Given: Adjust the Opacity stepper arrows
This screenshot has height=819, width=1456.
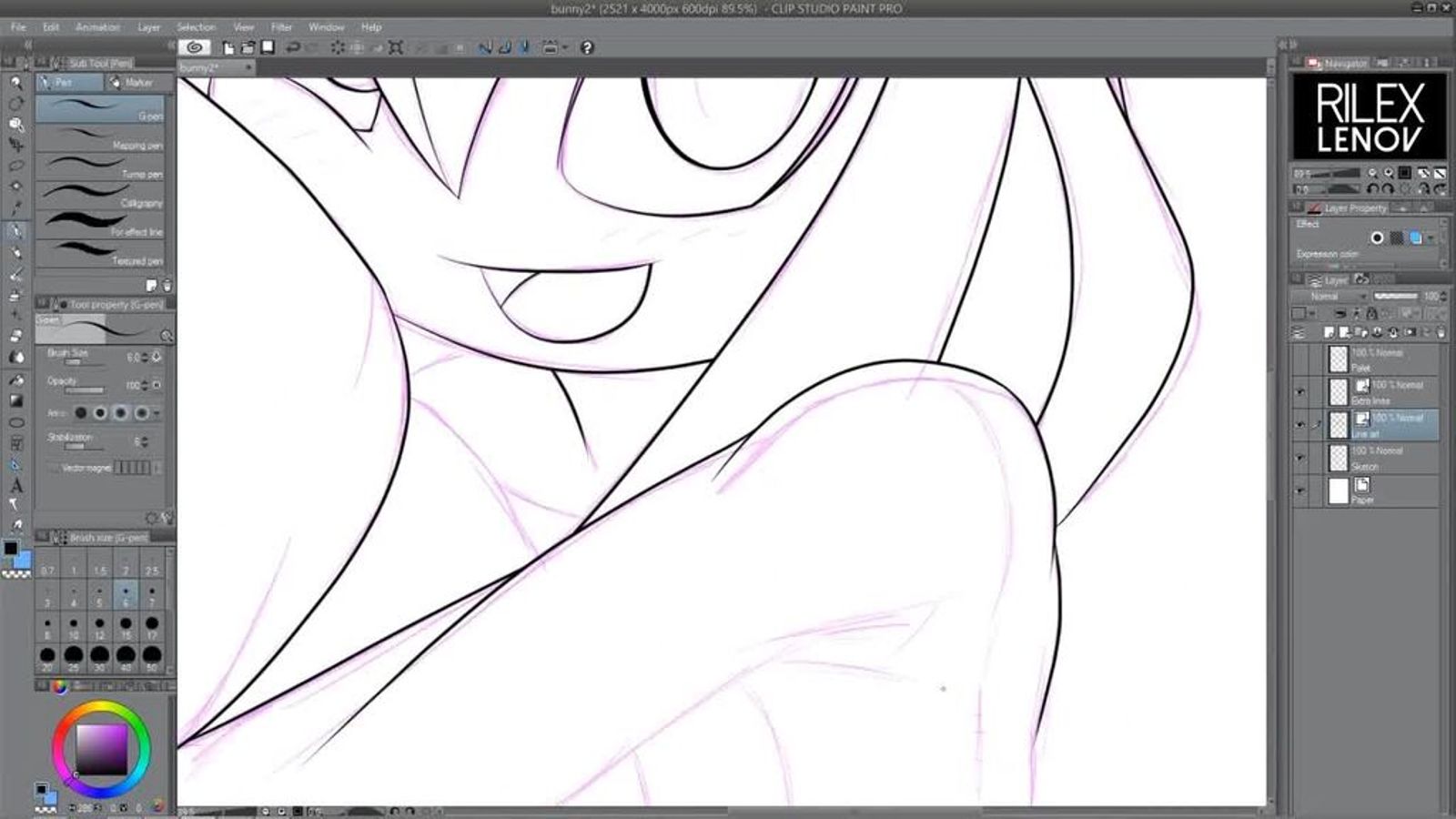Looking at the screenshot, I should [146, 386].
